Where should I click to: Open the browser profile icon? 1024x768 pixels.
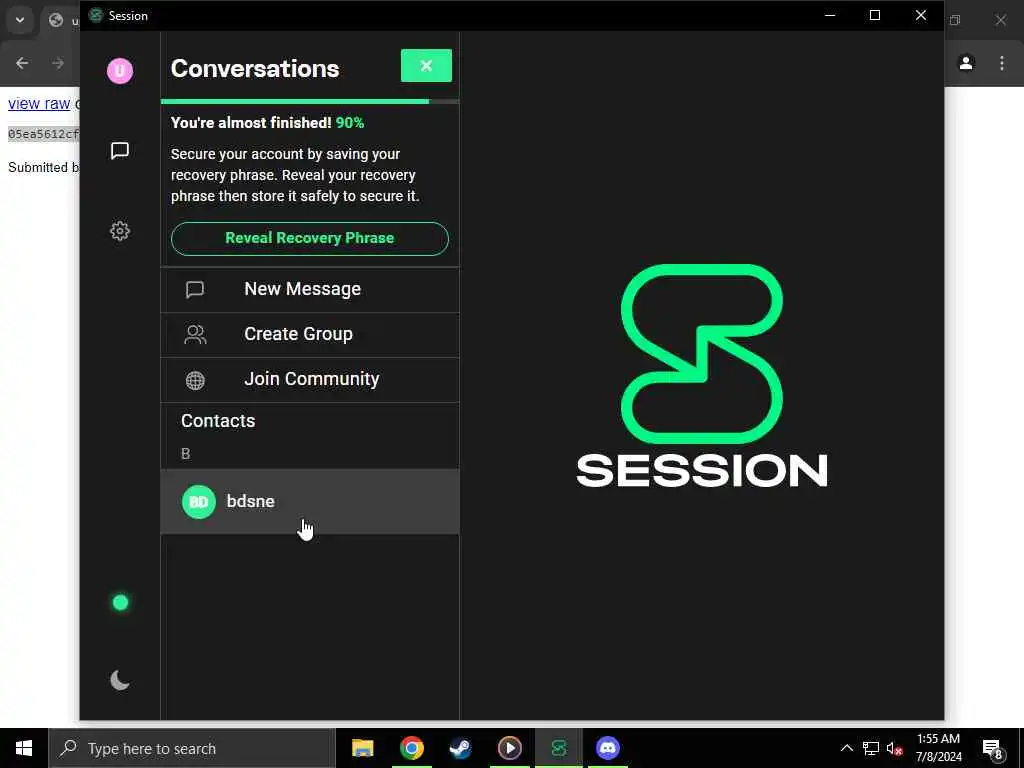(966, 63)
